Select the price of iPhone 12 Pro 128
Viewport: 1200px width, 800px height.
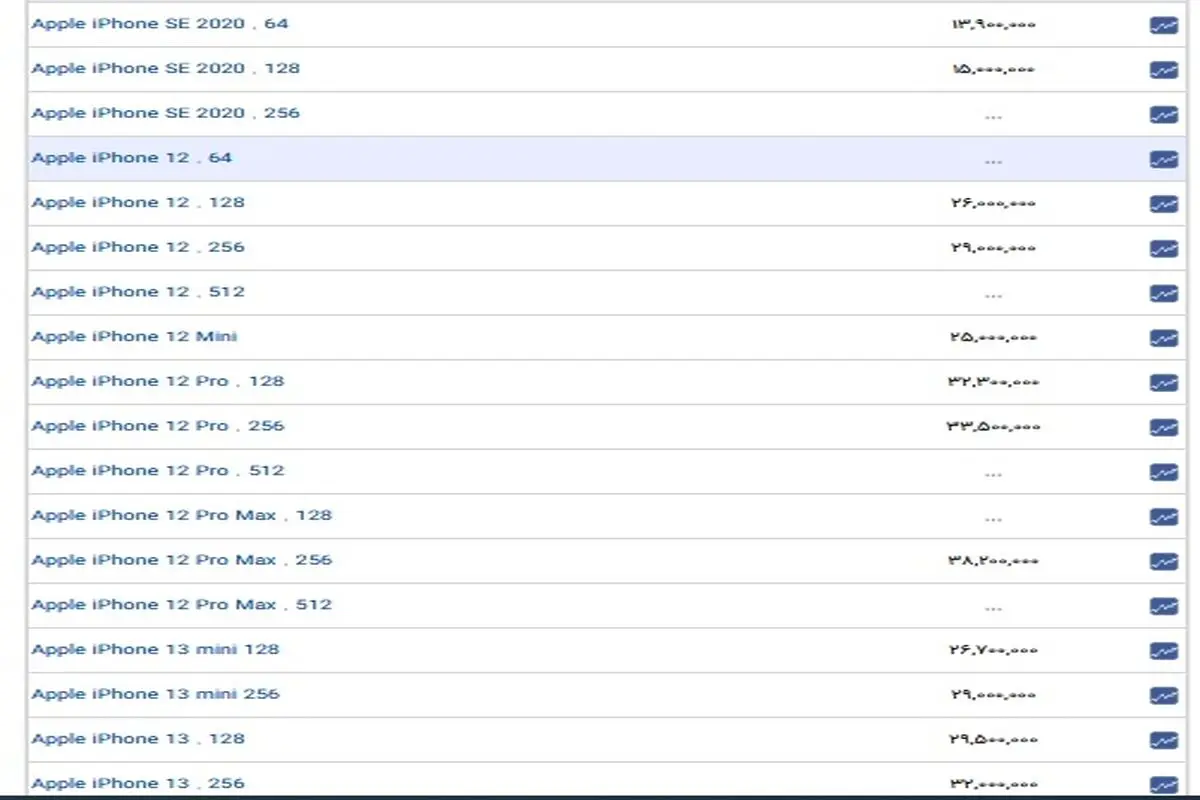click(995, 382)
